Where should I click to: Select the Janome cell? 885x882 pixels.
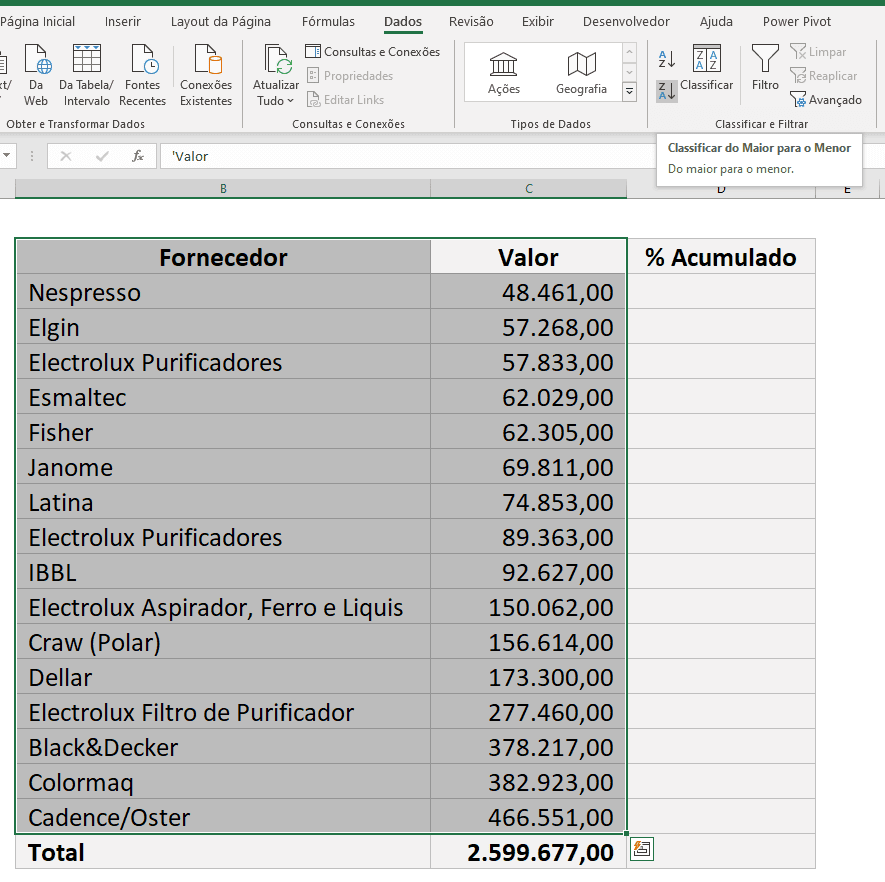tap(224, 467)
